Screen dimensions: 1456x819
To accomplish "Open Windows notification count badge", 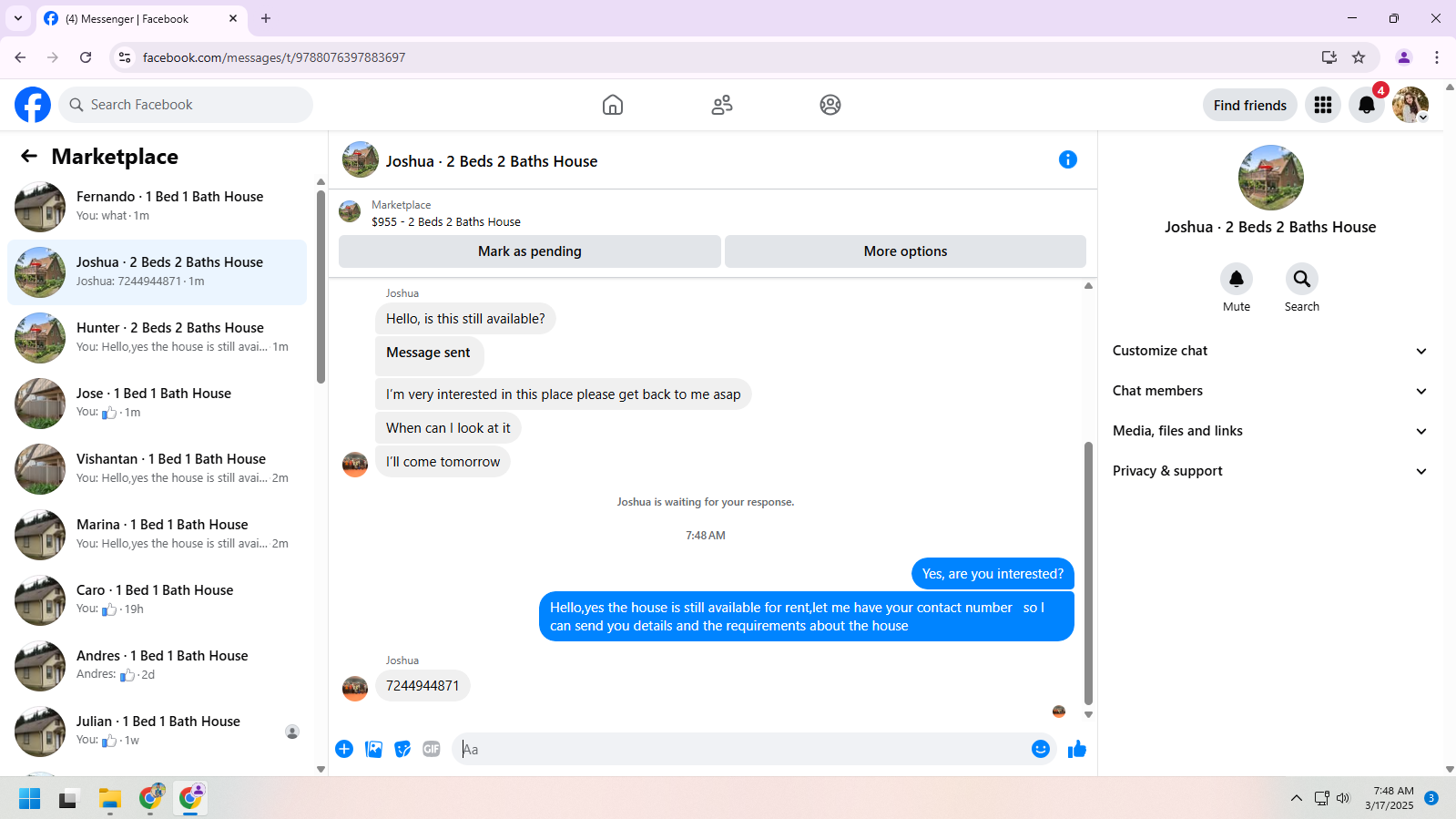I will pyautogui.click(x=1431, y=798).
